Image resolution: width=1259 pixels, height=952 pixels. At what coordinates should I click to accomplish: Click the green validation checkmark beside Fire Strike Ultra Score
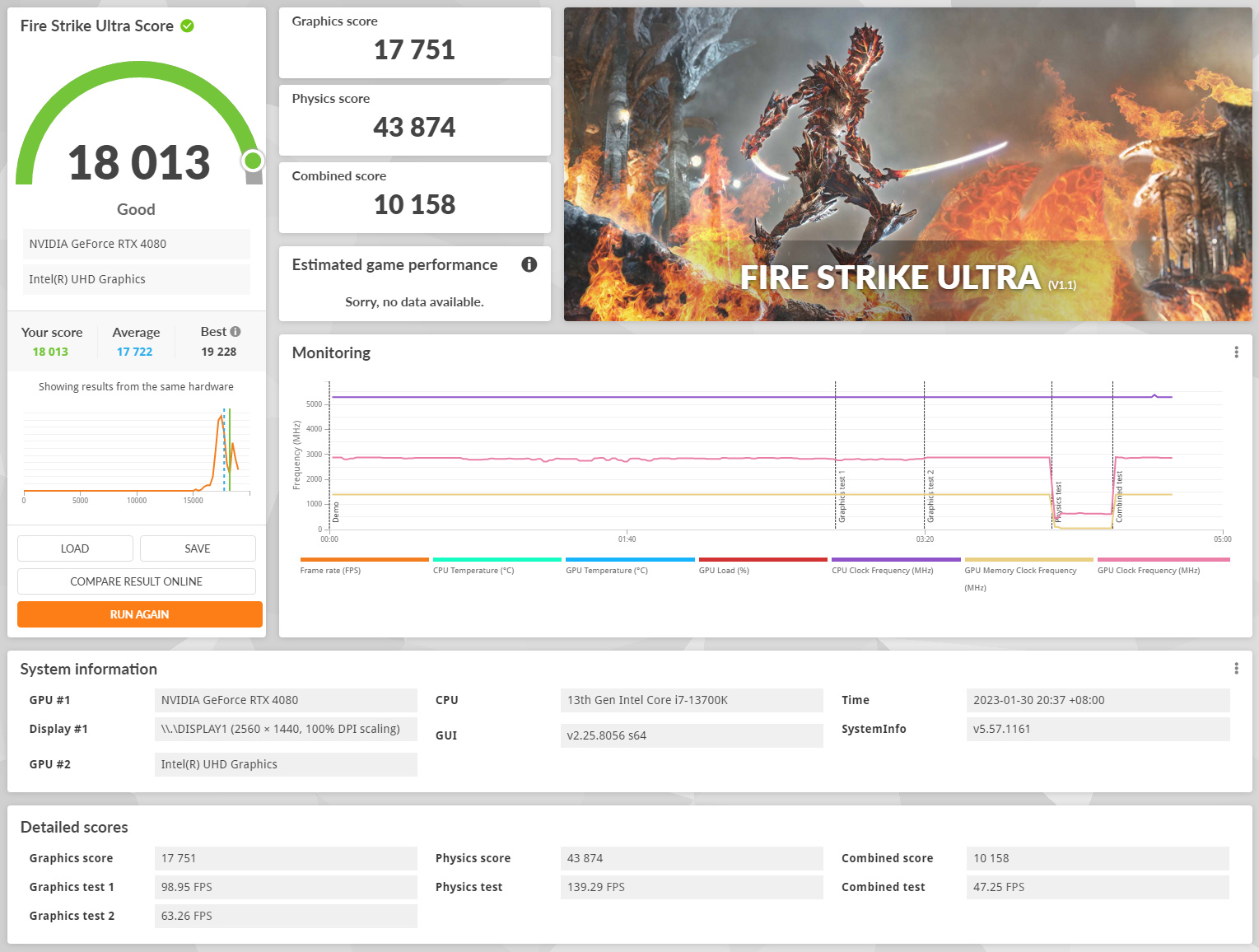[188, 26]
